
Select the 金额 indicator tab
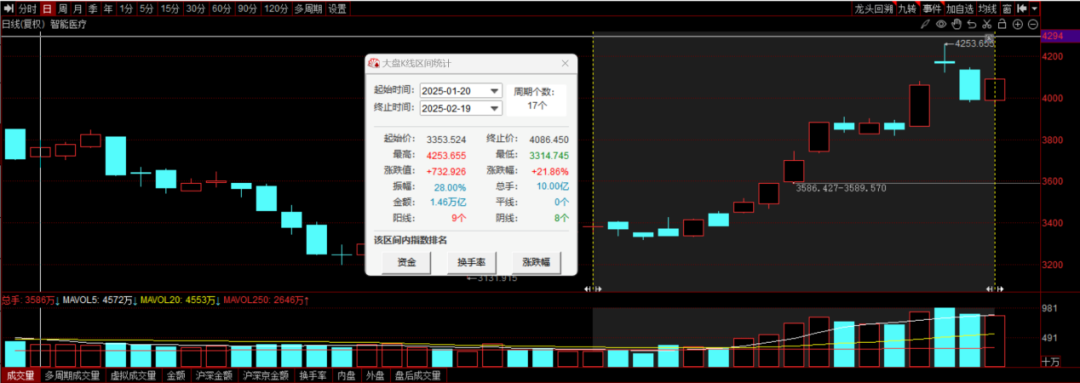tap(176, 376)
